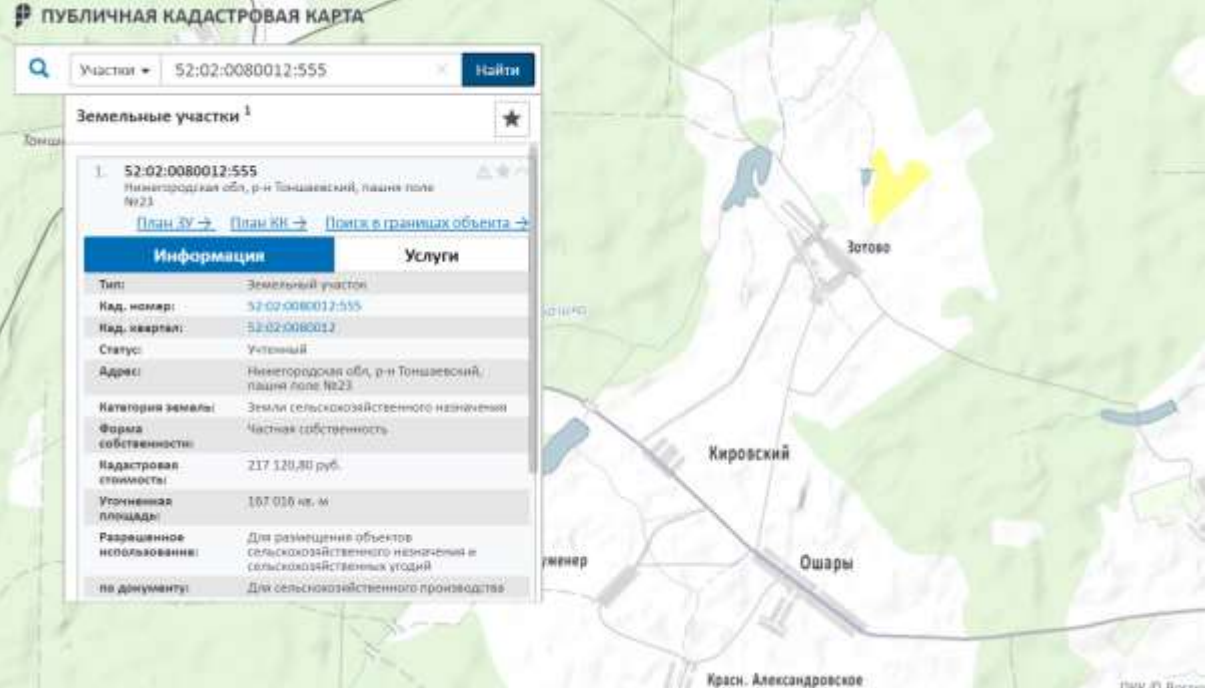Open cadastral quarter link 52:02:0080012
This screenshot has height=688, width=1207.
pyautogui.click(x=290, y=327)
